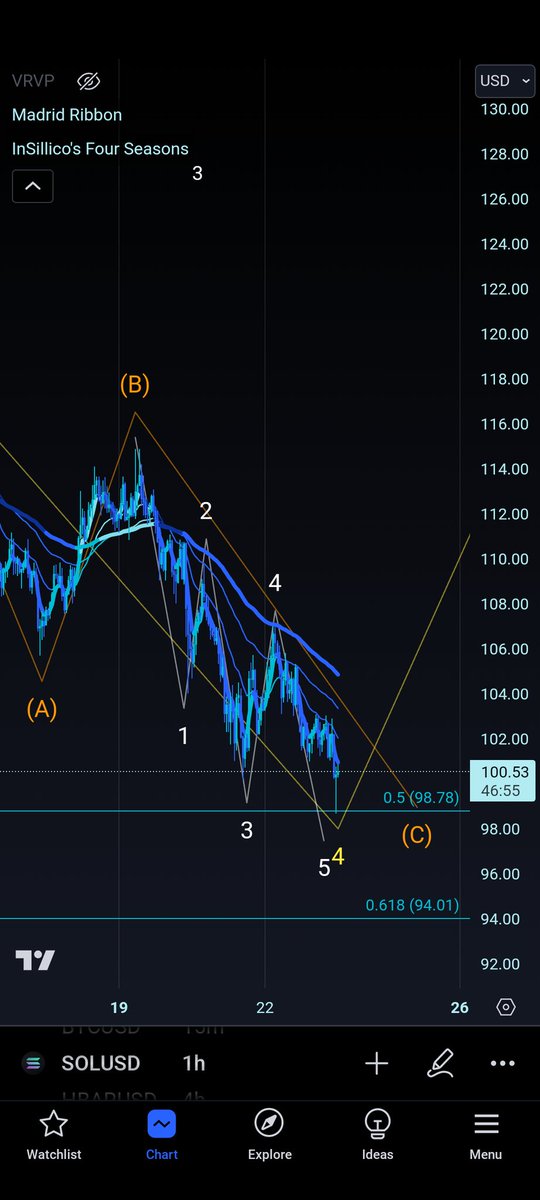This screenshot has height=1200, width=540.
Task: Click the 130.00 price axis value
Action: pyautogui.click(x=504, y=109)
